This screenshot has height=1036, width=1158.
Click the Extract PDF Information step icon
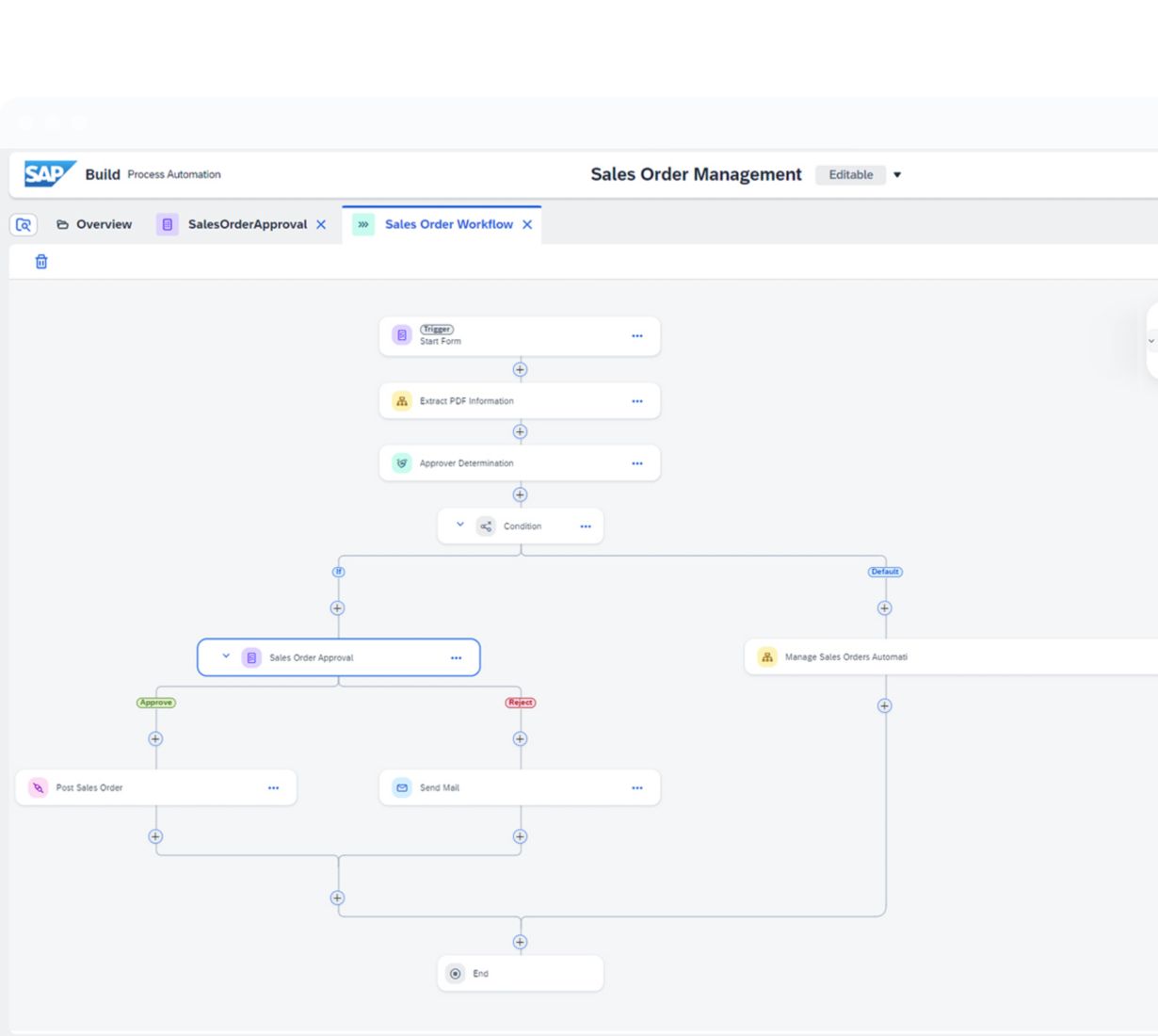(x=402, y=401)
